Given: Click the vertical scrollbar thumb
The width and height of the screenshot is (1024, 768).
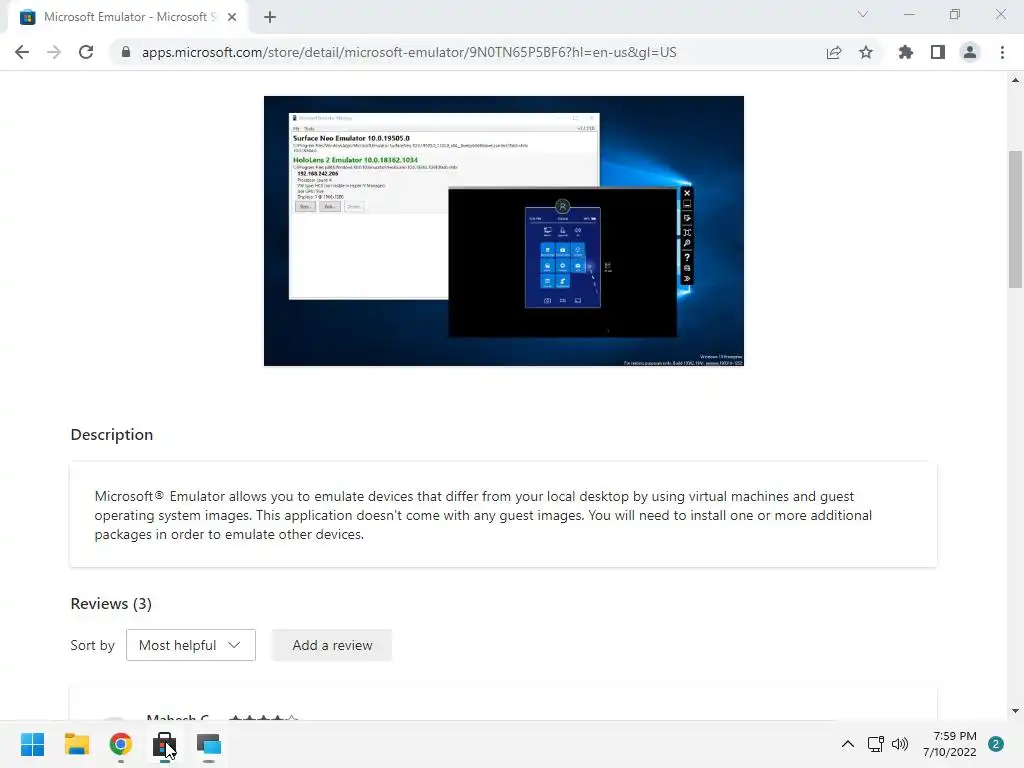Looking at the screenshot, I should click(x=1015, y=219).
